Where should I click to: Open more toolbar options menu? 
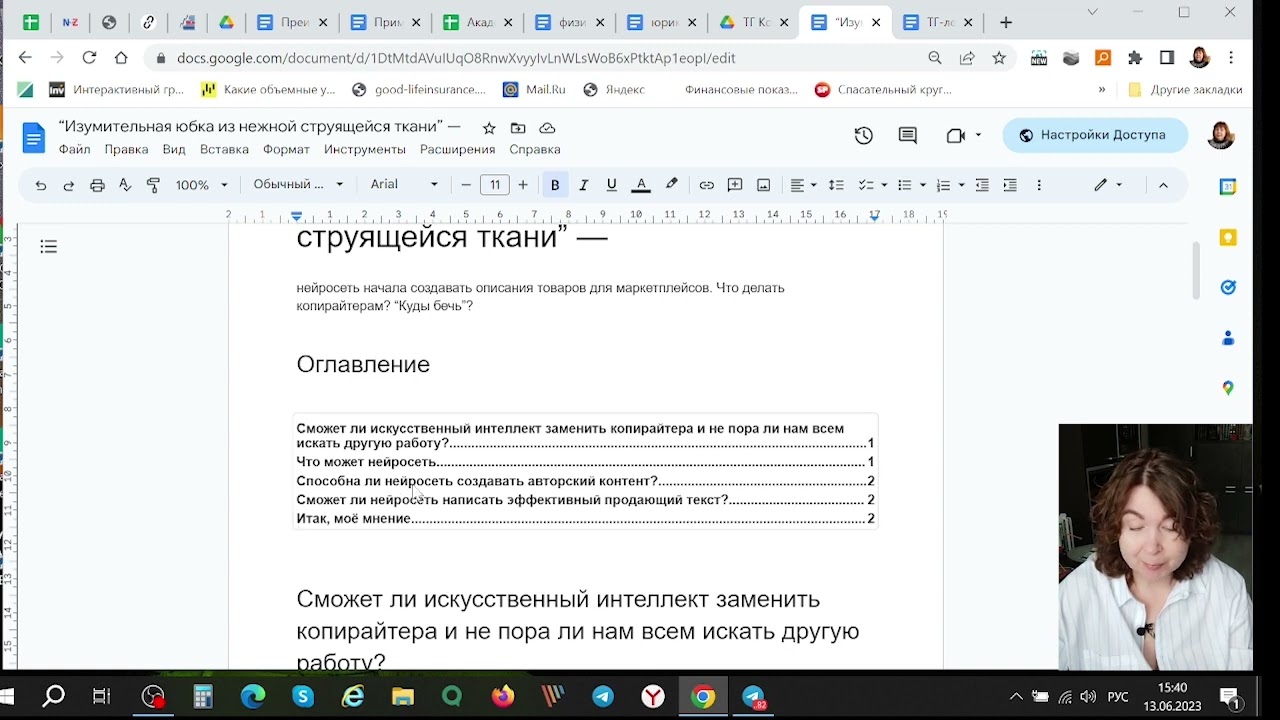point(1039,185)
